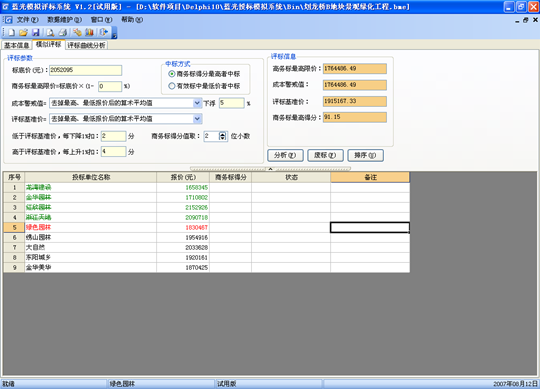Switch to the 基本信息 tab
540x389 pixels.
(17, 45)
